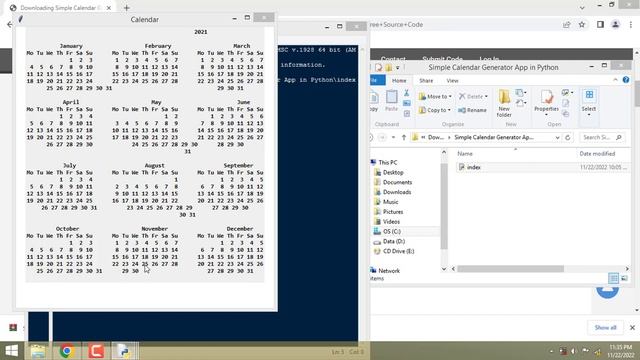640x360 pixels.
Task: Click the Rename button in Organize group
Action: point(472,110)
